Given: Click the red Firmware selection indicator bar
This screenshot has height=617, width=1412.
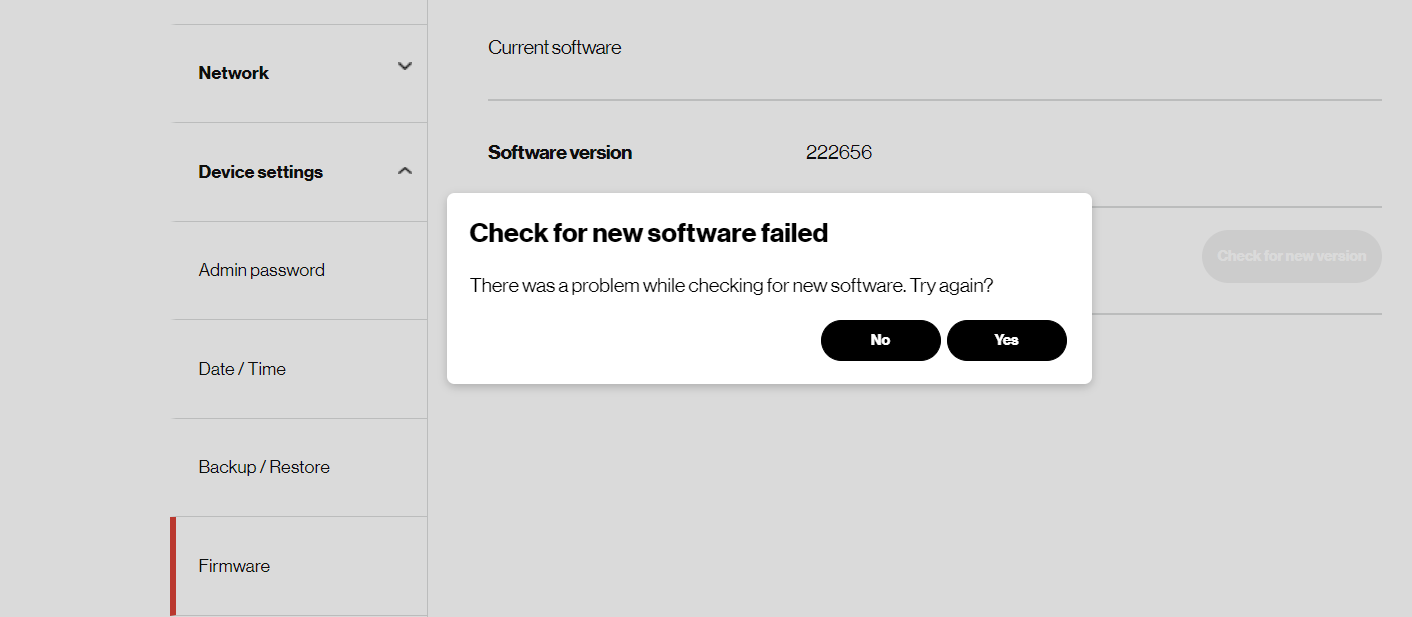Looking at the screenshot, I should 175,566.
